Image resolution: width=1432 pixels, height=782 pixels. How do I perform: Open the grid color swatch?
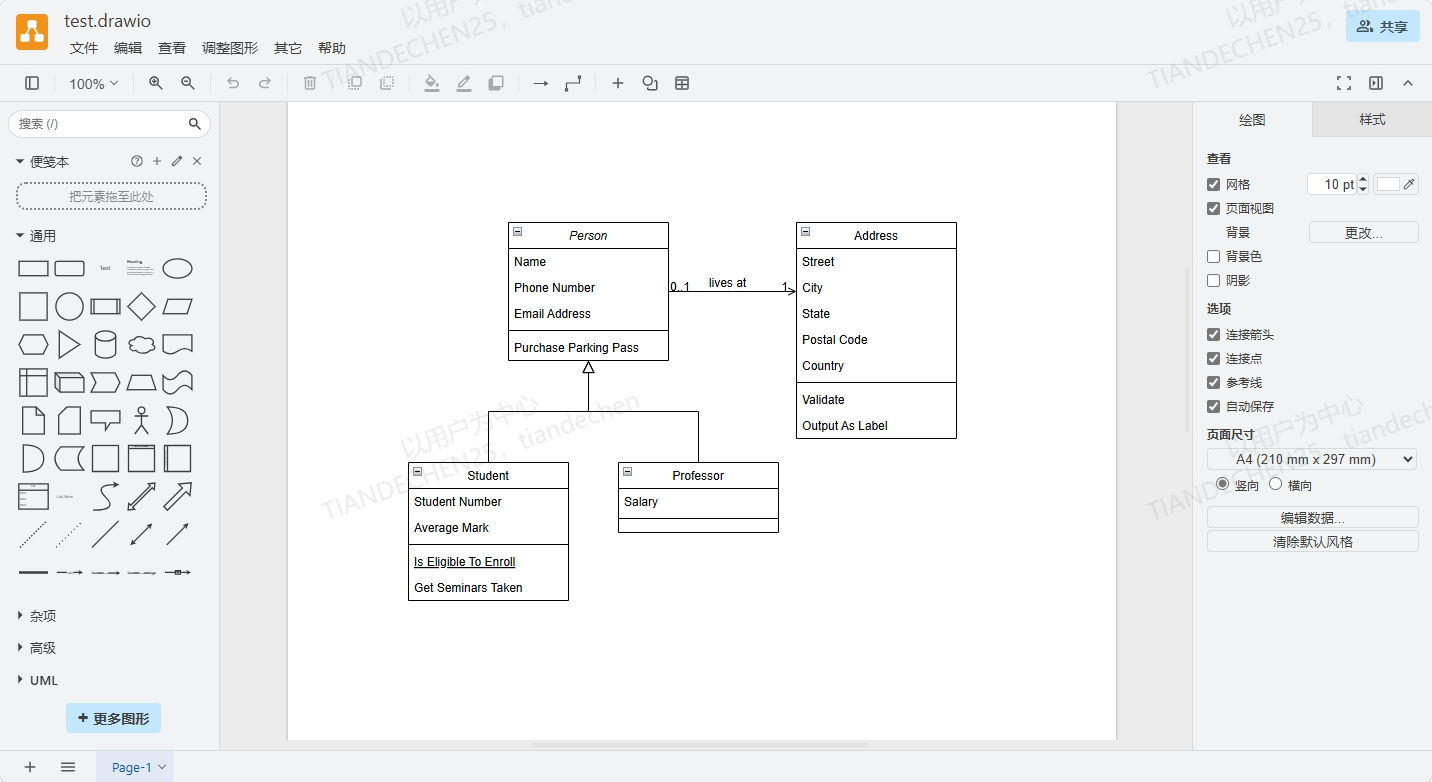click(1396, 184)
